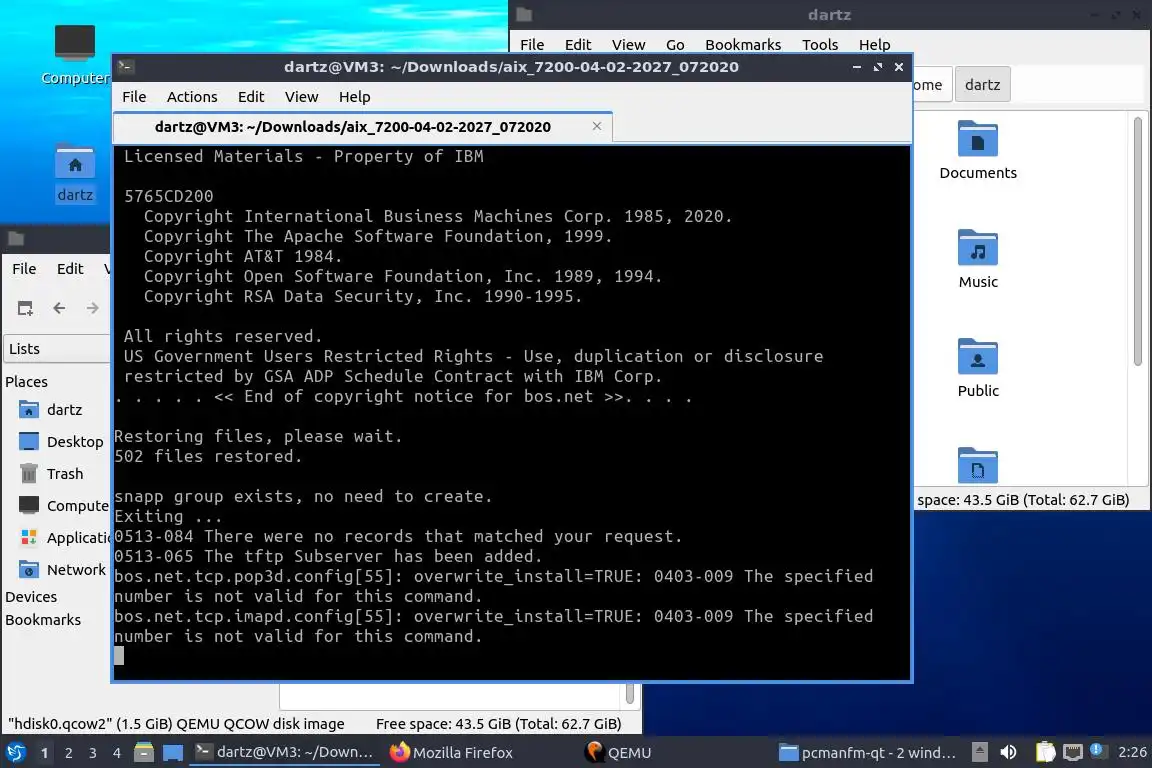Open the View menu in the dartz file manager
This screenshot has width=1152, height=768.
point(628,45)
